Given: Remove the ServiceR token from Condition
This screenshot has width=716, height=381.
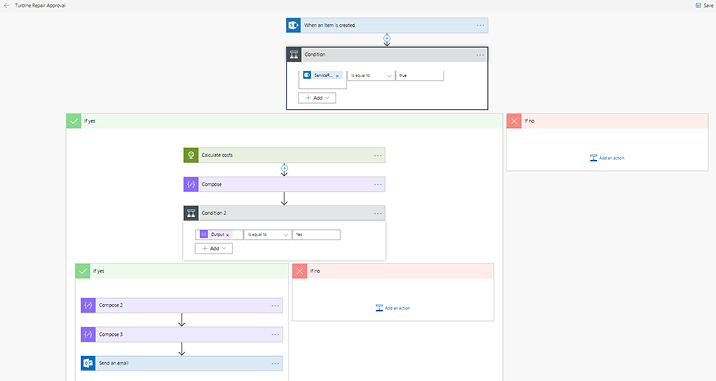Looking at the screenshot, I should tap(337, 76).
